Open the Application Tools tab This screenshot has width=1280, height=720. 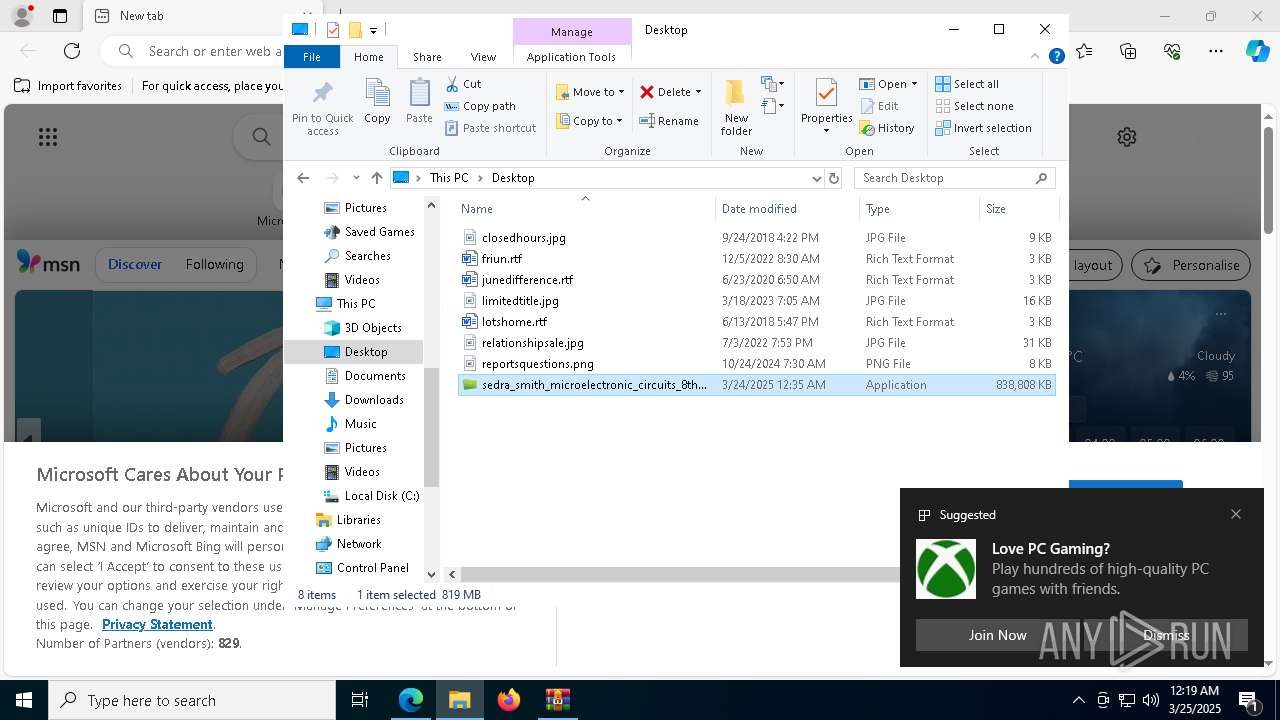tap(571, 57)
